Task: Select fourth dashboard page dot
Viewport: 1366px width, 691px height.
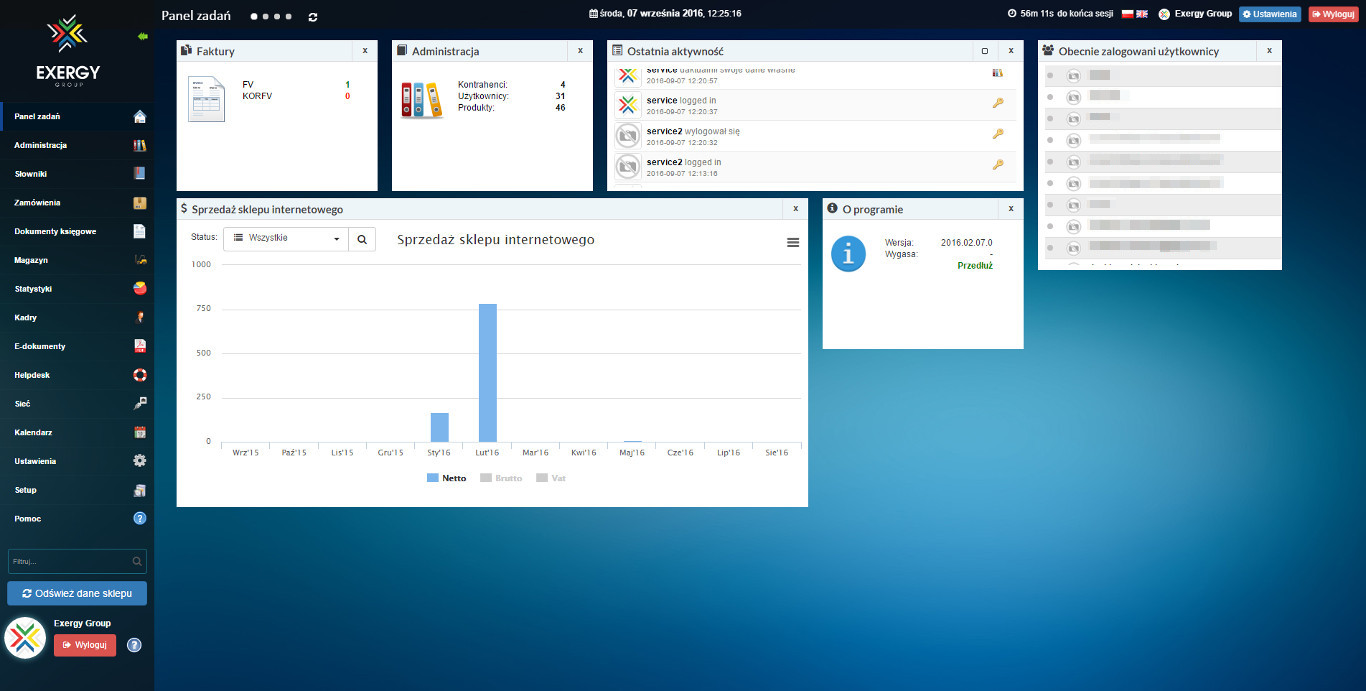Action: 289,17
